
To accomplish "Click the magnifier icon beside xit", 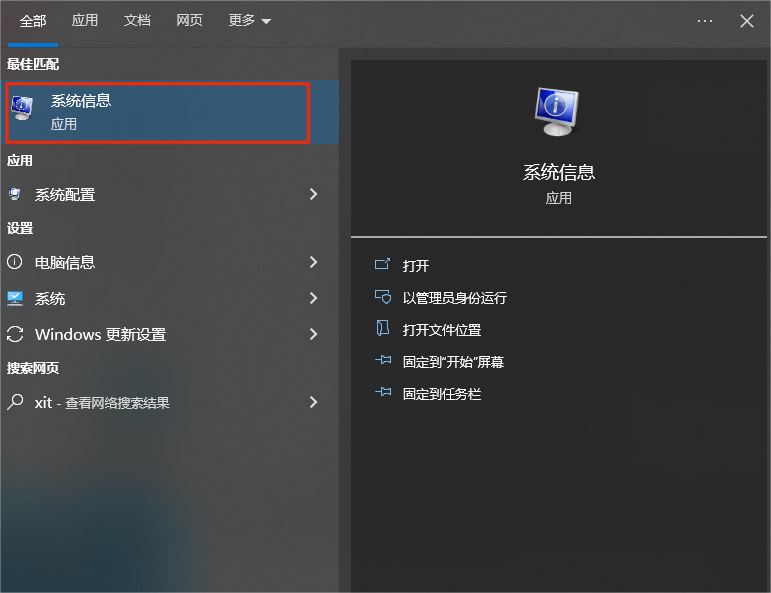I will coord(15,402).
